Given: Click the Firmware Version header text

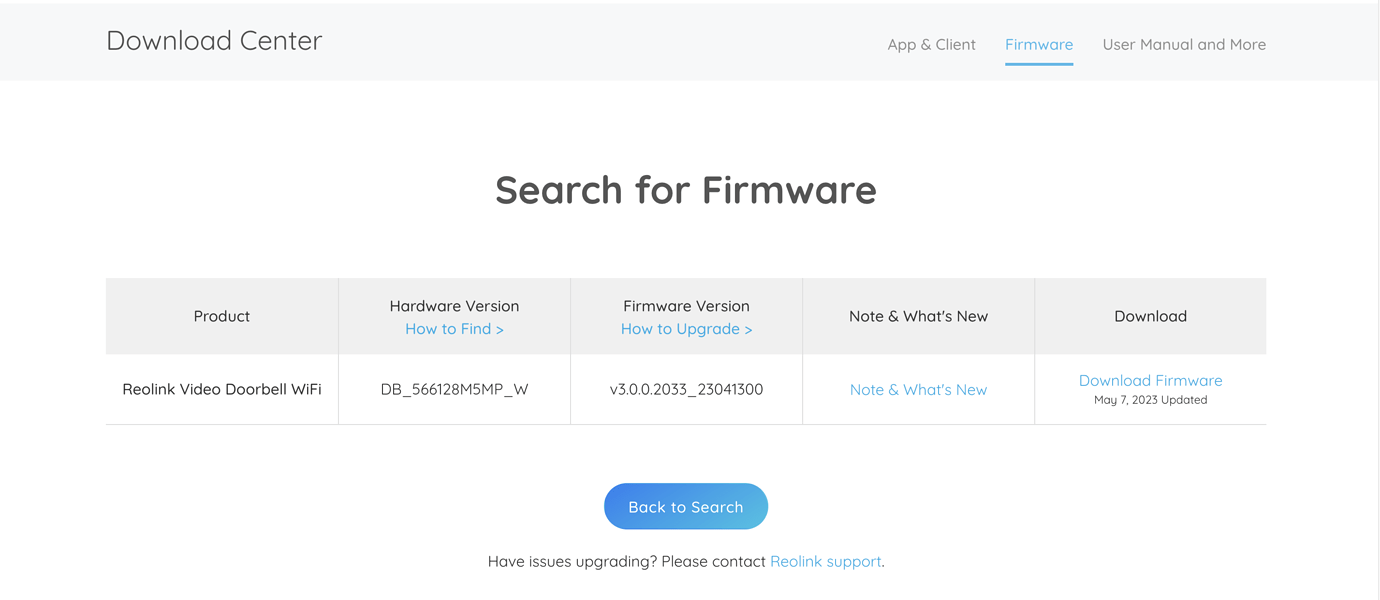Looking at the screenshot, I should 686,306.
